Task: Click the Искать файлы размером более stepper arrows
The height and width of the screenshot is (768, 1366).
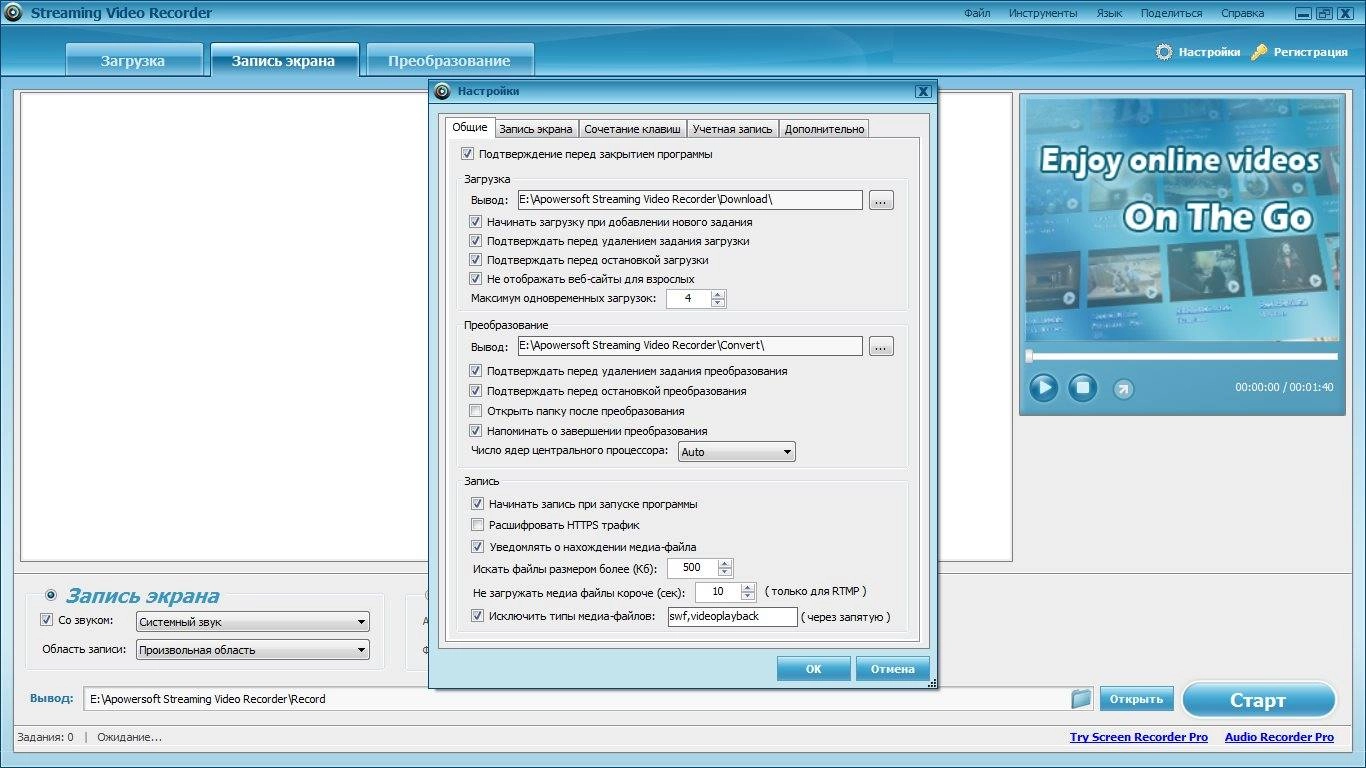Action: coord(726,568)
